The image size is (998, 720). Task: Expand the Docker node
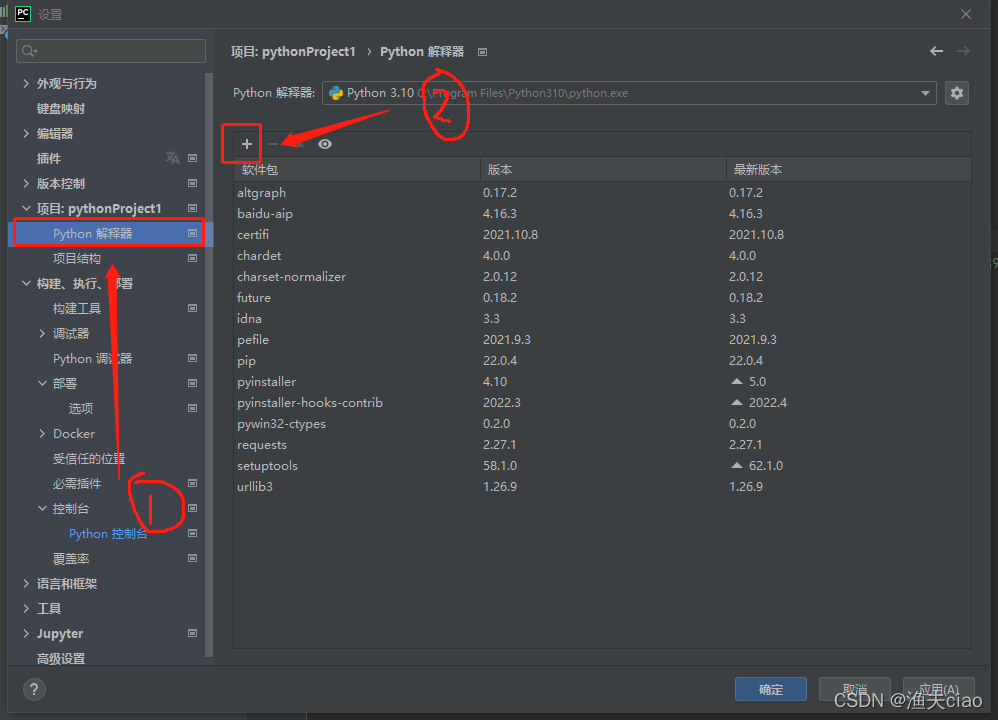click(42, 434)
